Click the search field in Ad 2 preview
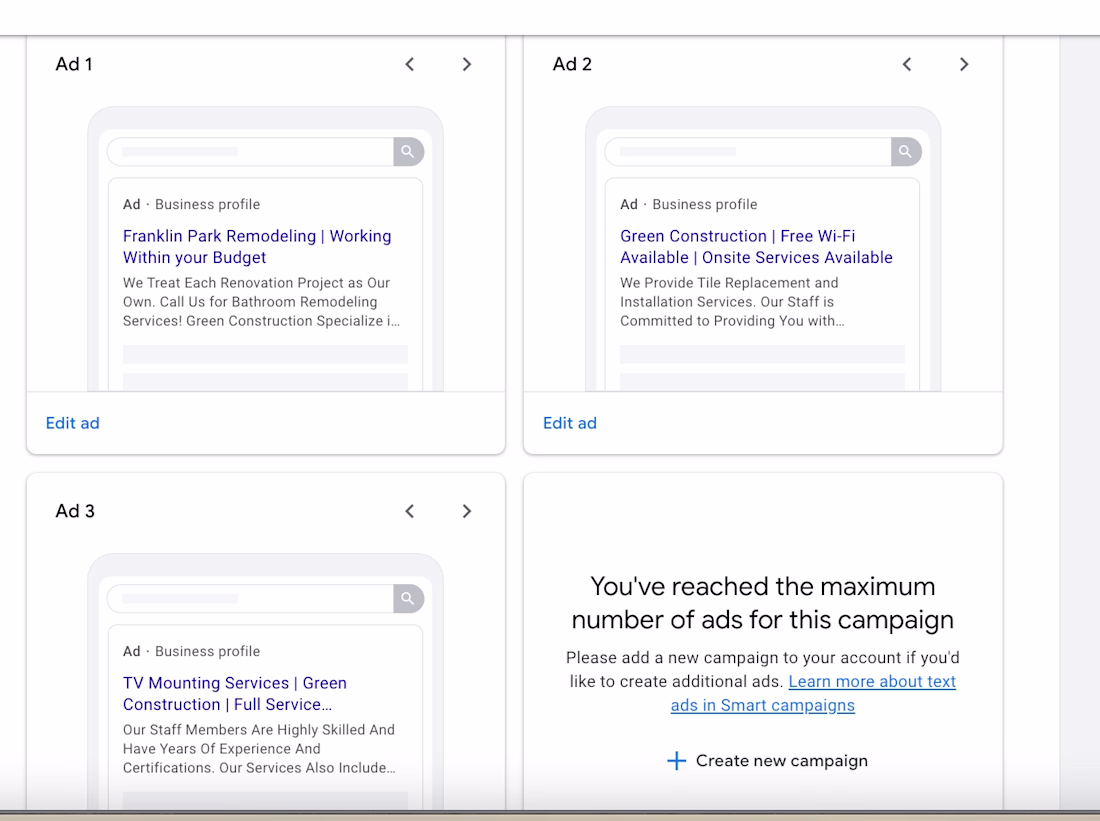This screenshot has height=821, width=1100. [748, 152]
